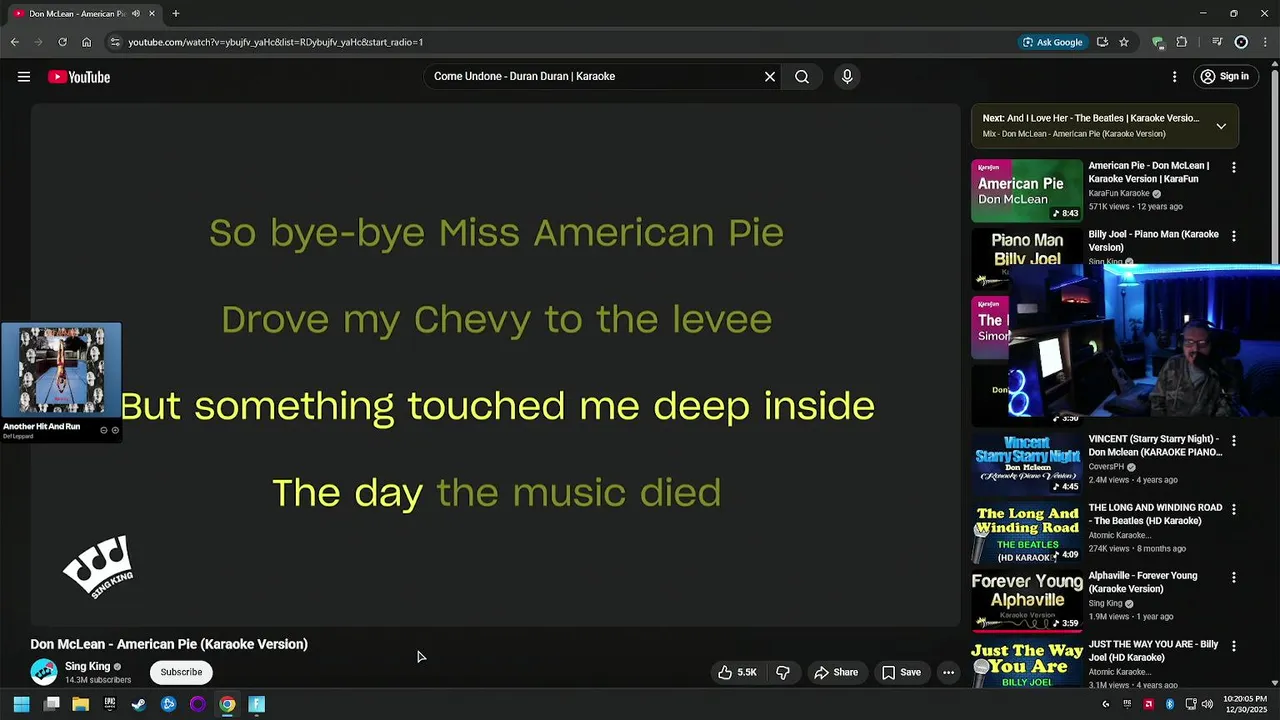Open the Windows Start menu
The image size is (1280, 720).
pyautogui.click(x=22, y=704)
